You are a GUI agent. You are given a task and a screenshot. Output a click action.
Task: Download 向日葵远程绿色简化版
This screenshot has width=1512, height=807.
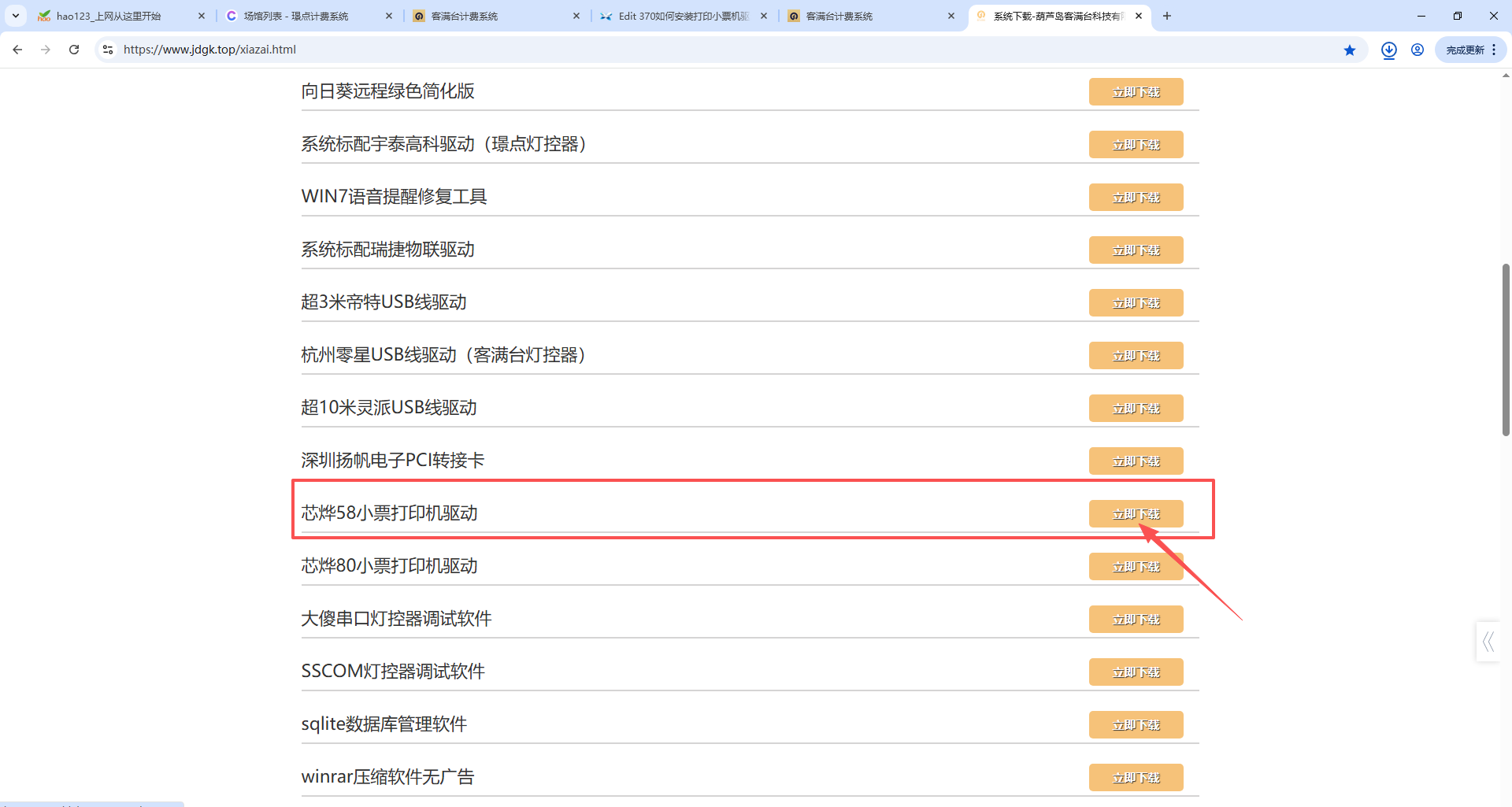[1136, 91]
